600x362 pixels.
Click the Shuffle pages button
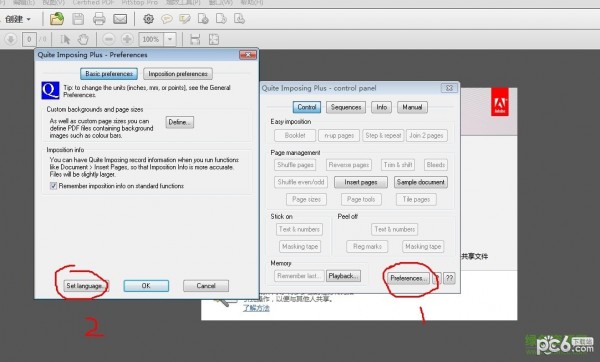pyautogui.click(x=295, y=165)
